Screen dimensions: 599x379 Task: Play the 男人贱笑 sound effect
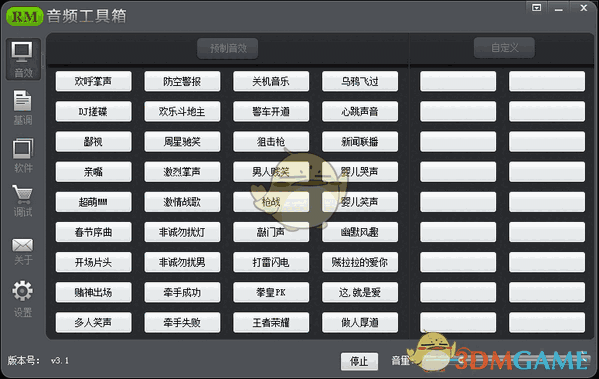[271, 172]
